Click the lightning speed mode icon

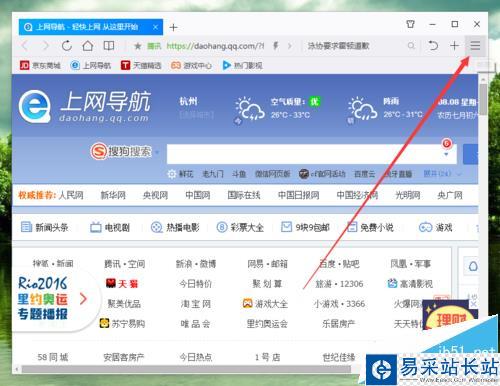276,46
